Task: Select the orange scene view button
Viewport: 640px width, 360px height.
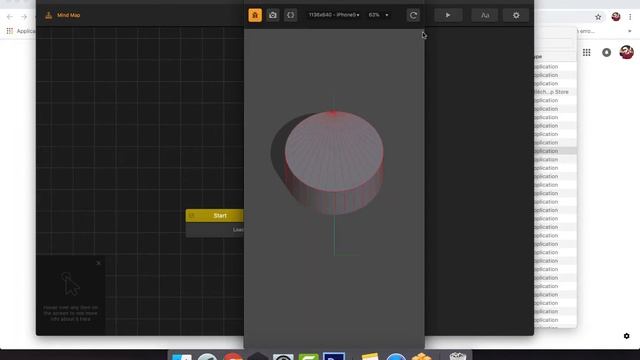Action: click(255, 15)
